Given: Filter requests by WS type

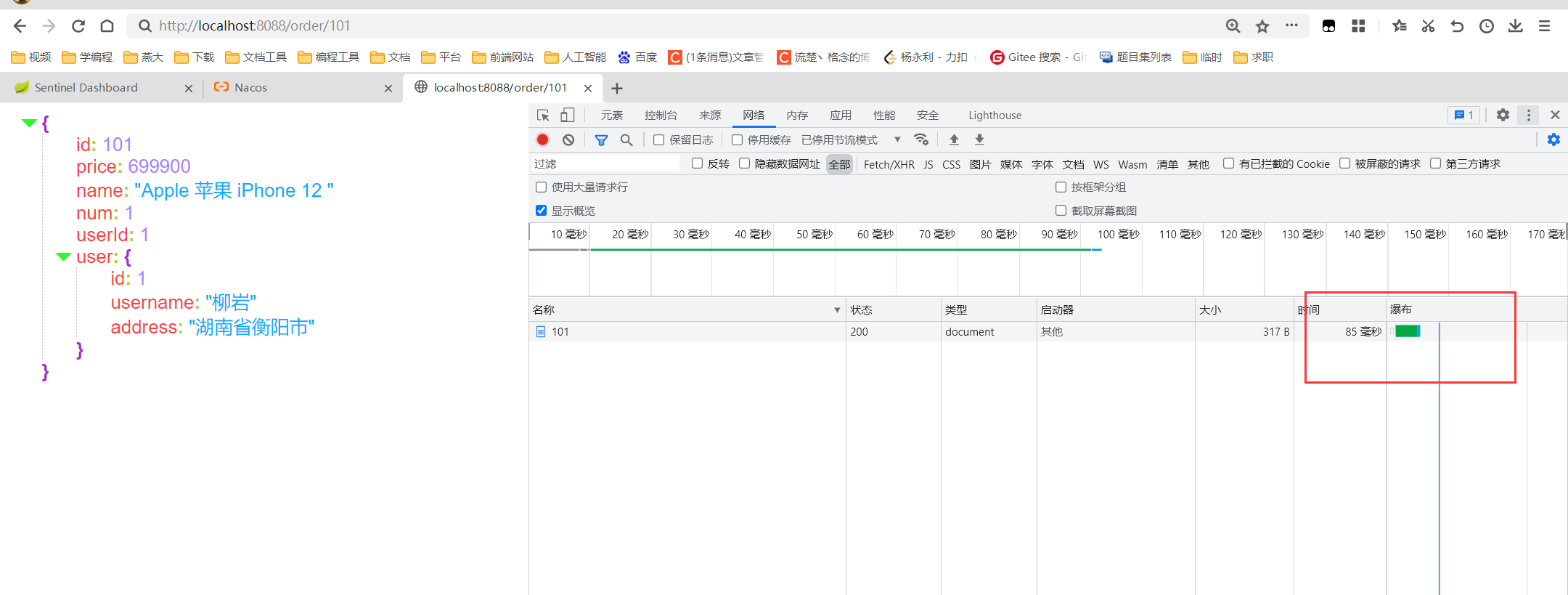Looking at the screenshot, I should [x=1101, y=165].
